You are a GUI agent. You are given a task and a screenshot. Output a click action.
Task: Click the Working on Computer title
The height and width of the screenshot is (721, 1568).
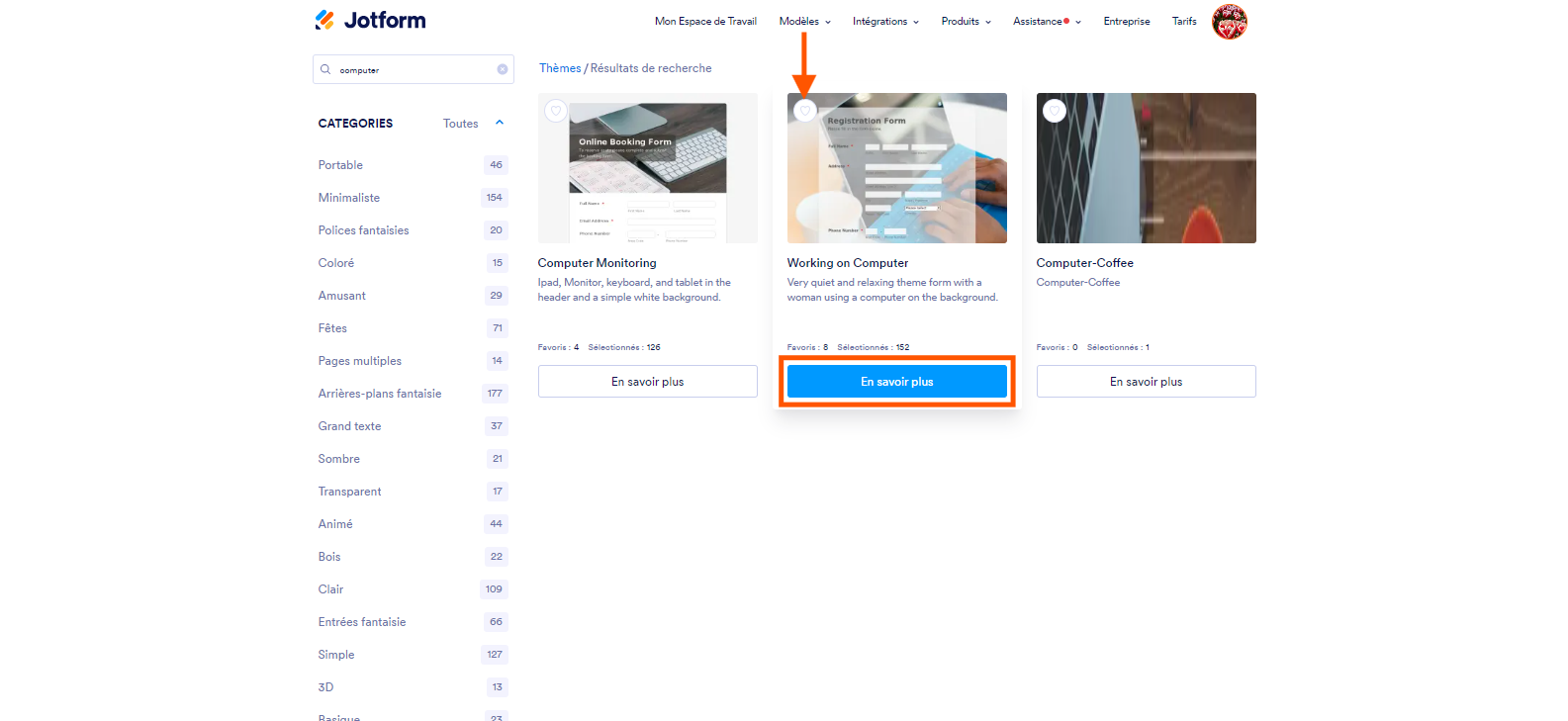point(848,263)
